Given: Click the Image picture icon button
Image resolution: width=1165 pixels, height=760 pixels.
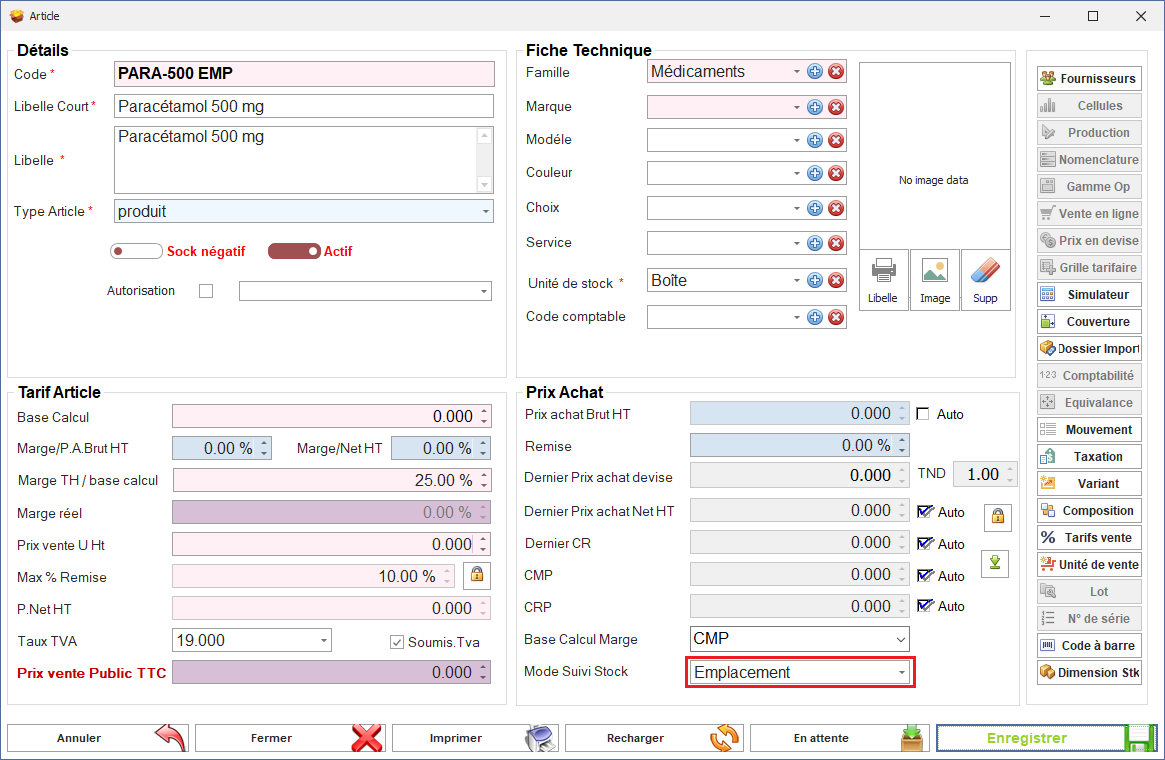Looking at the screenshot, I should pos(935,279).
